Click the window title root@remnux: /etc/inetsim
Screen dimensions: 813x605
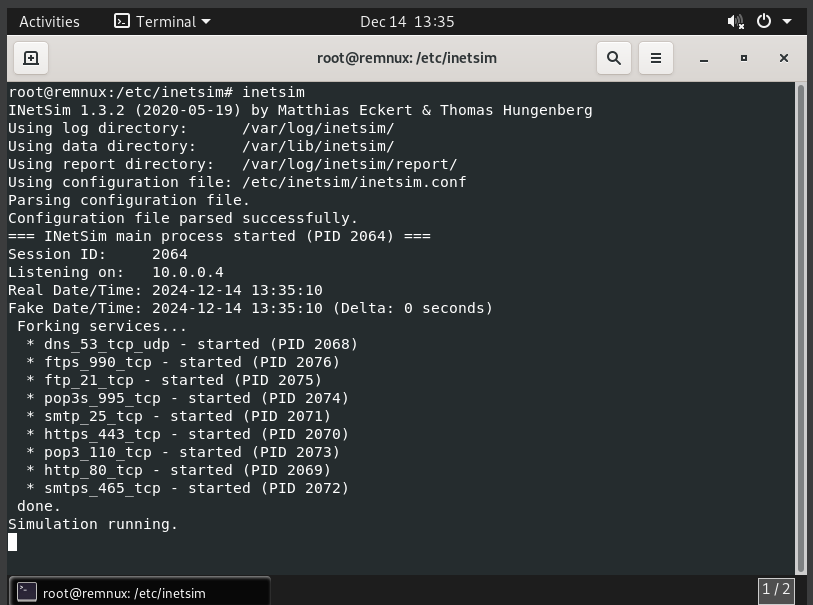(406, 58)
